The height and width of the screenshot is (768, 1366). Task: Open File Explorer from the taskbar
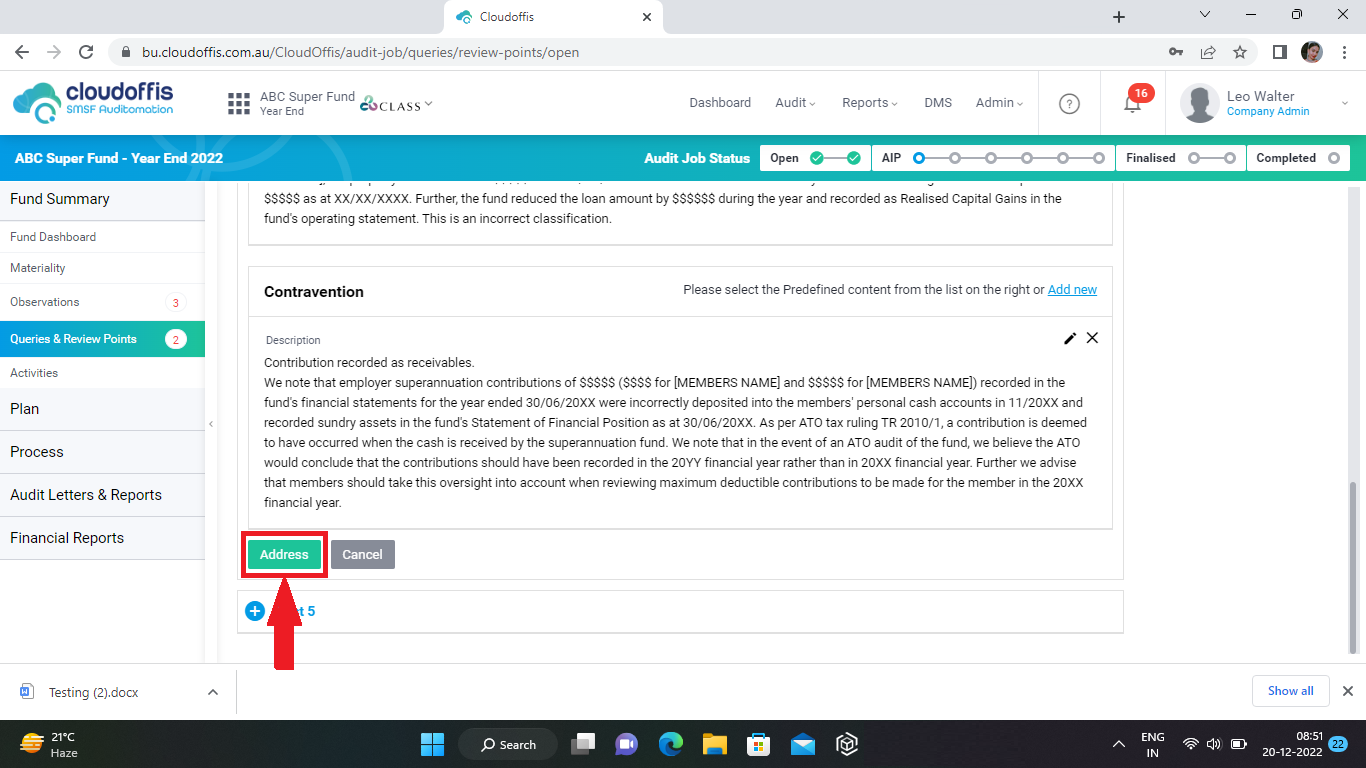coord(714,744)
